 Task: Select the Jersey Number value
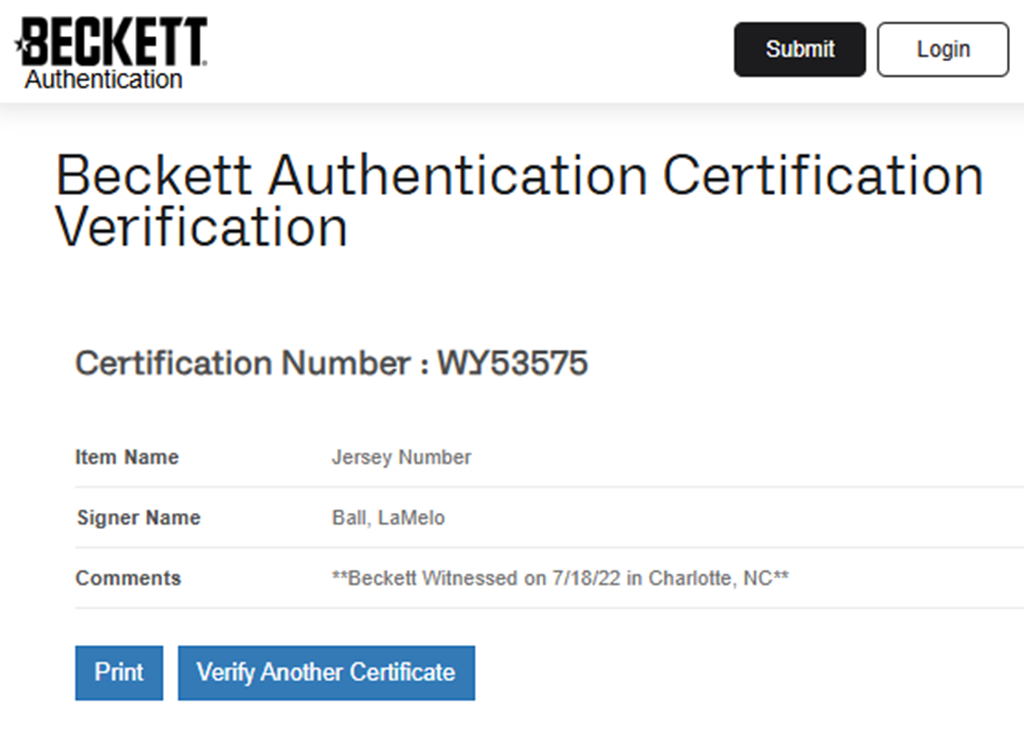401,457
